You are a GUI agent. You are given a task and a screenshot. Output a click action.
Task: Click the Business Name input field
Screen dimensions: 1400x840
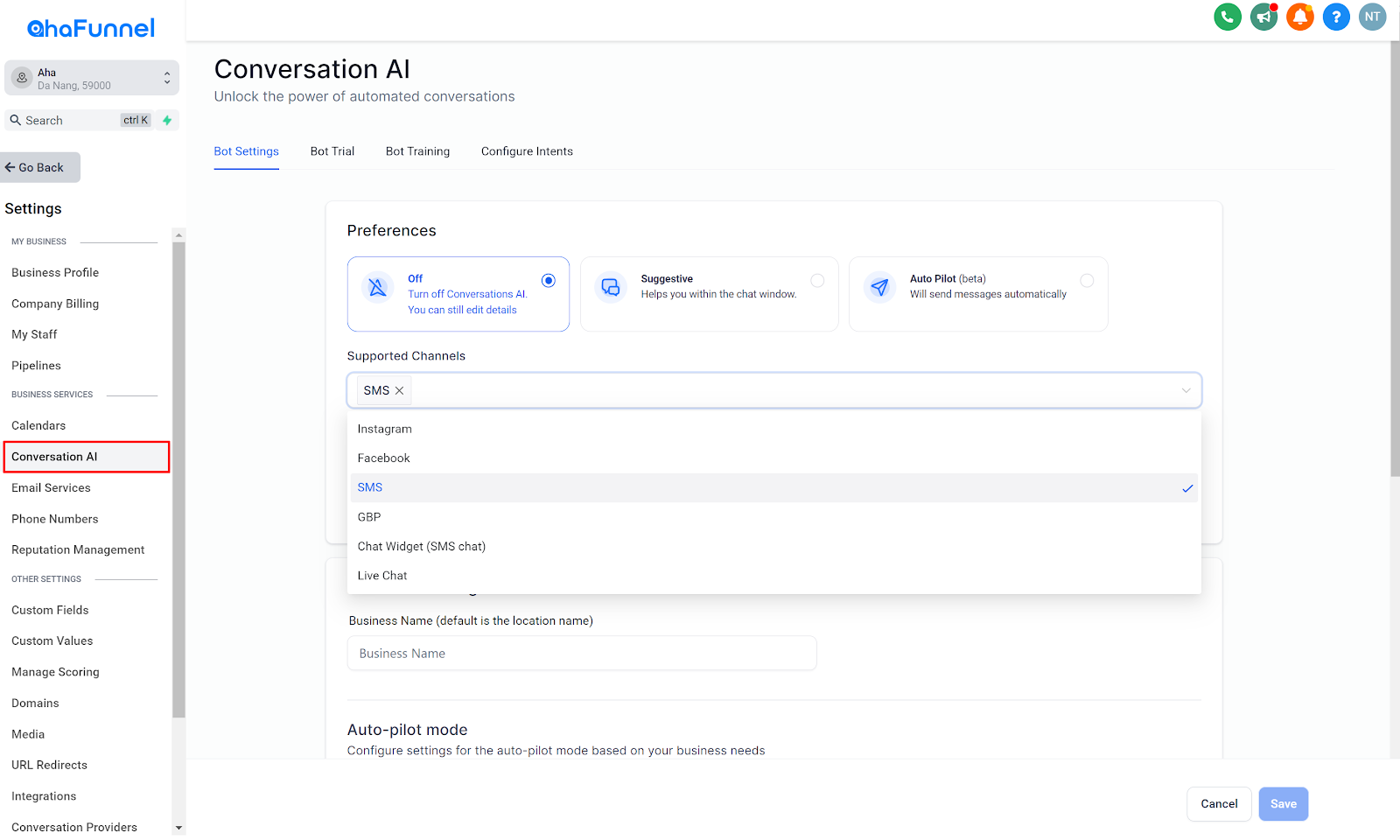(x=582, y=654)
